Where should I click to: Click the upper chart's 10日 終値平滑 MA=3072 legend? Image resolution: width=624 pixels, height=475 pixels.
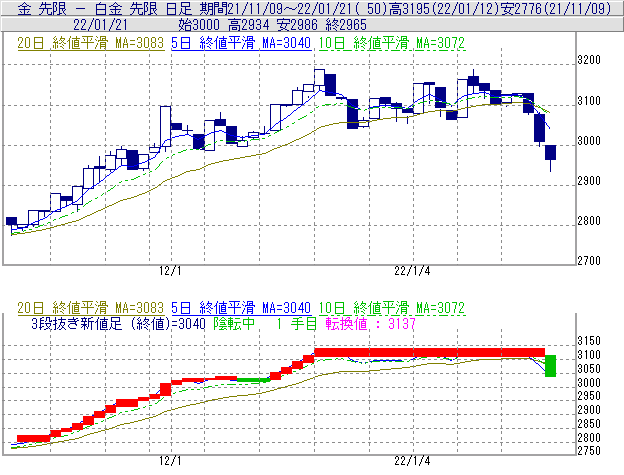tap(392, 43)
